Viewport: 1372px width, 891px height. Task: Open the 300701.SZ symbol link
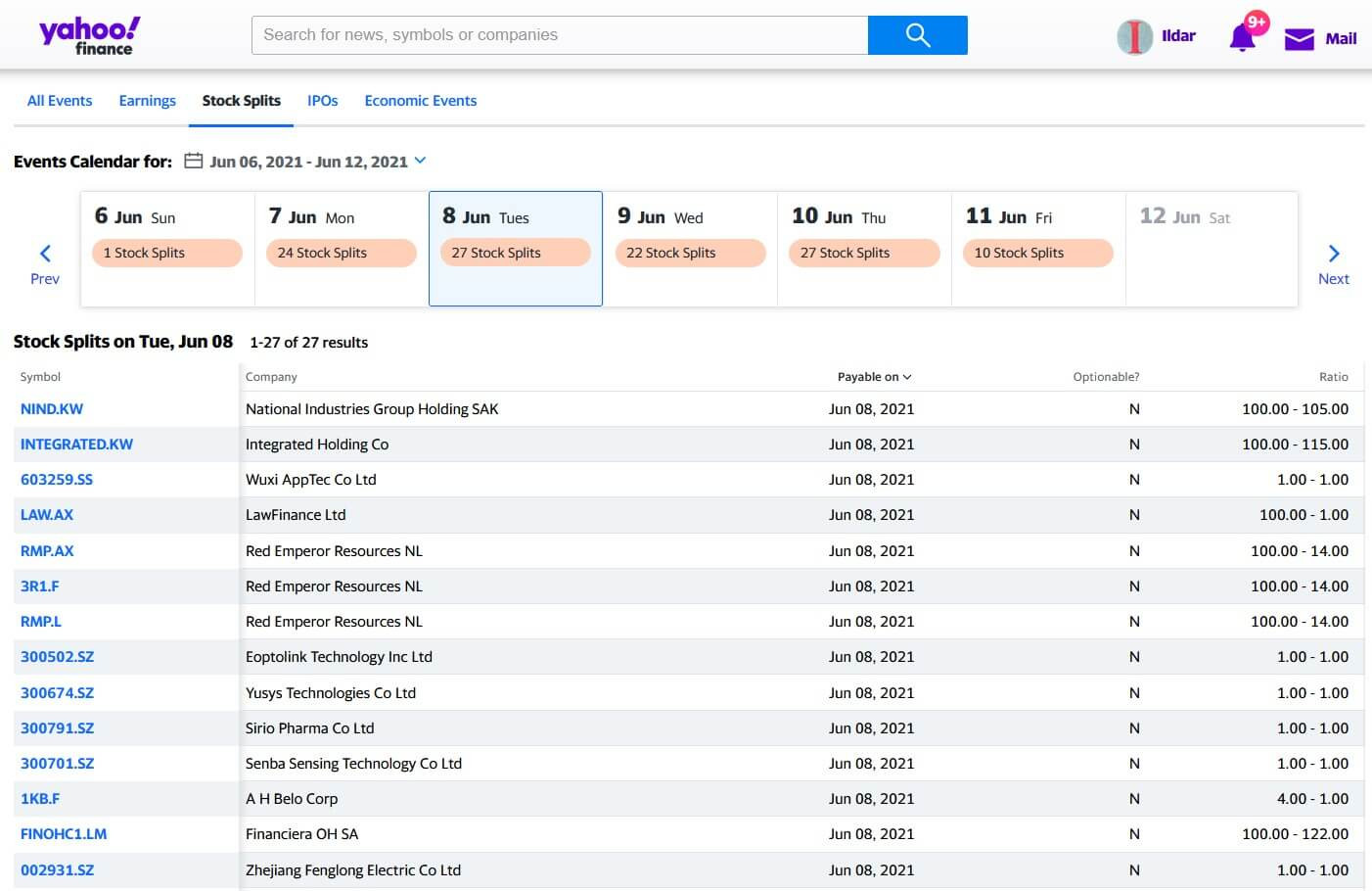click(58, 764)
